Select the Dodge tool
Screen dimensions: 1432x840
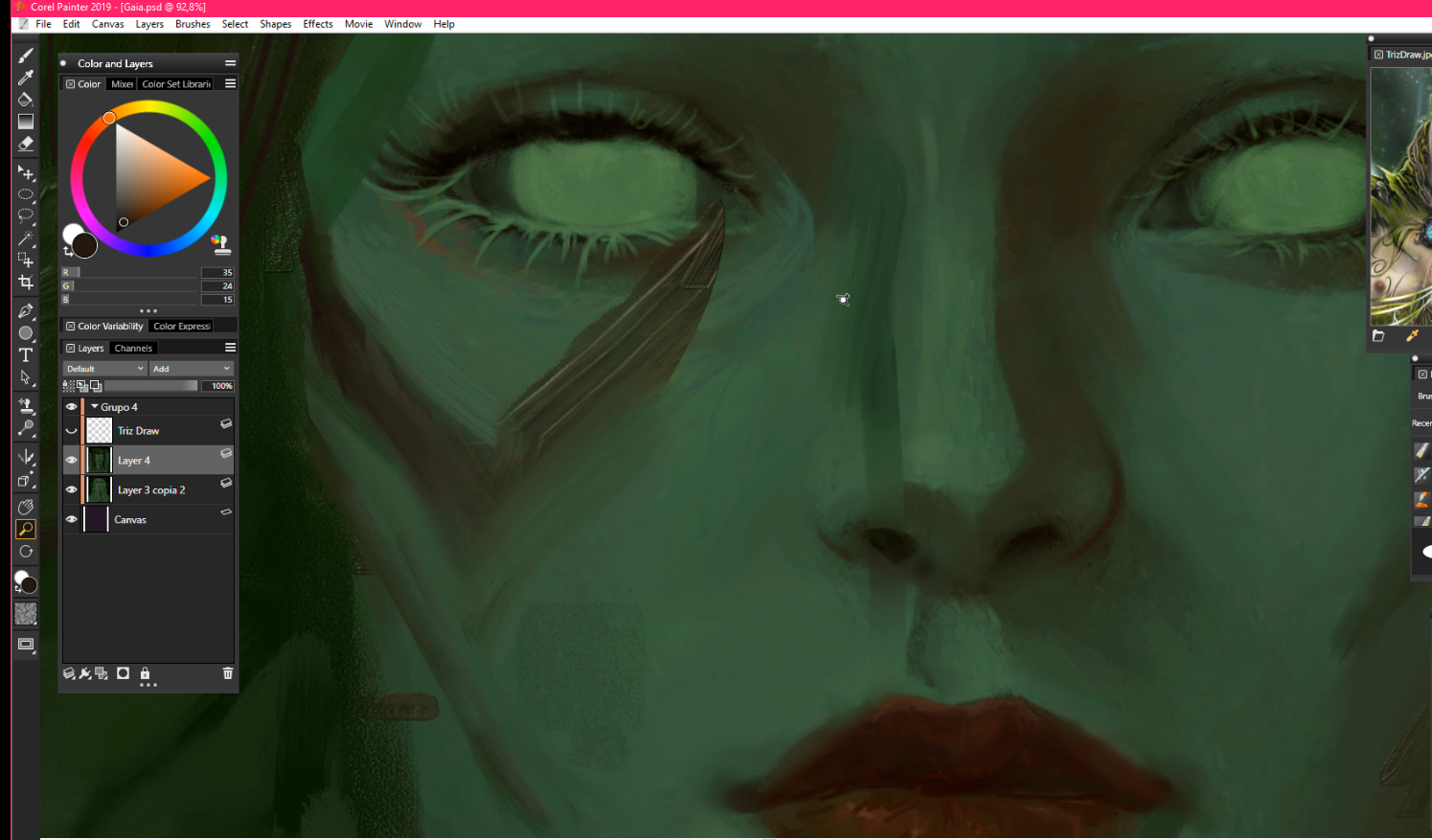tap(26, 428)
